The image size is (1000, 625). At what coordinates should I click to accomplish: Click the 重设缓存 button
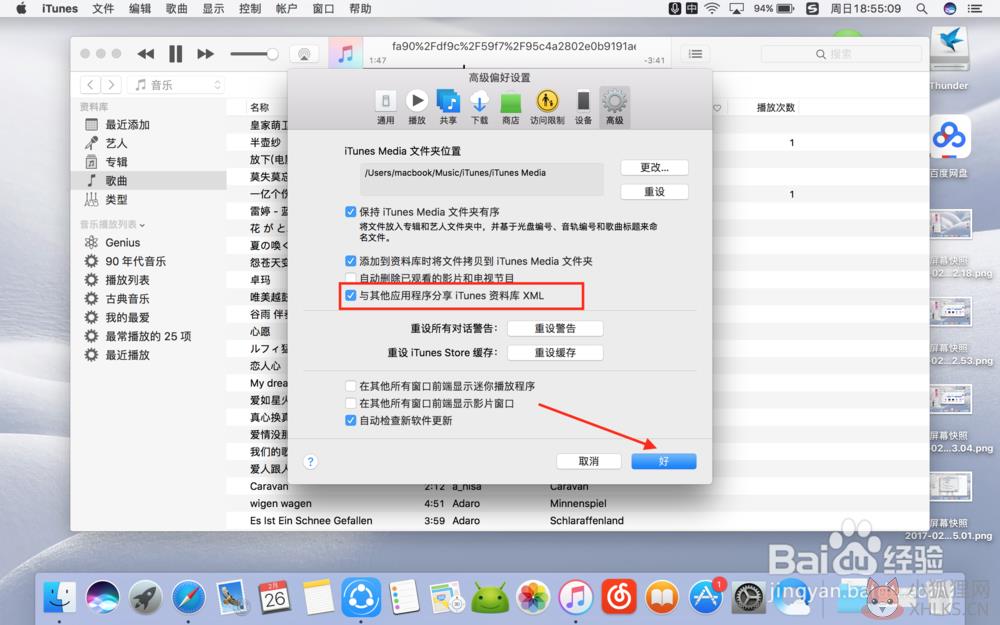(555, 353)
